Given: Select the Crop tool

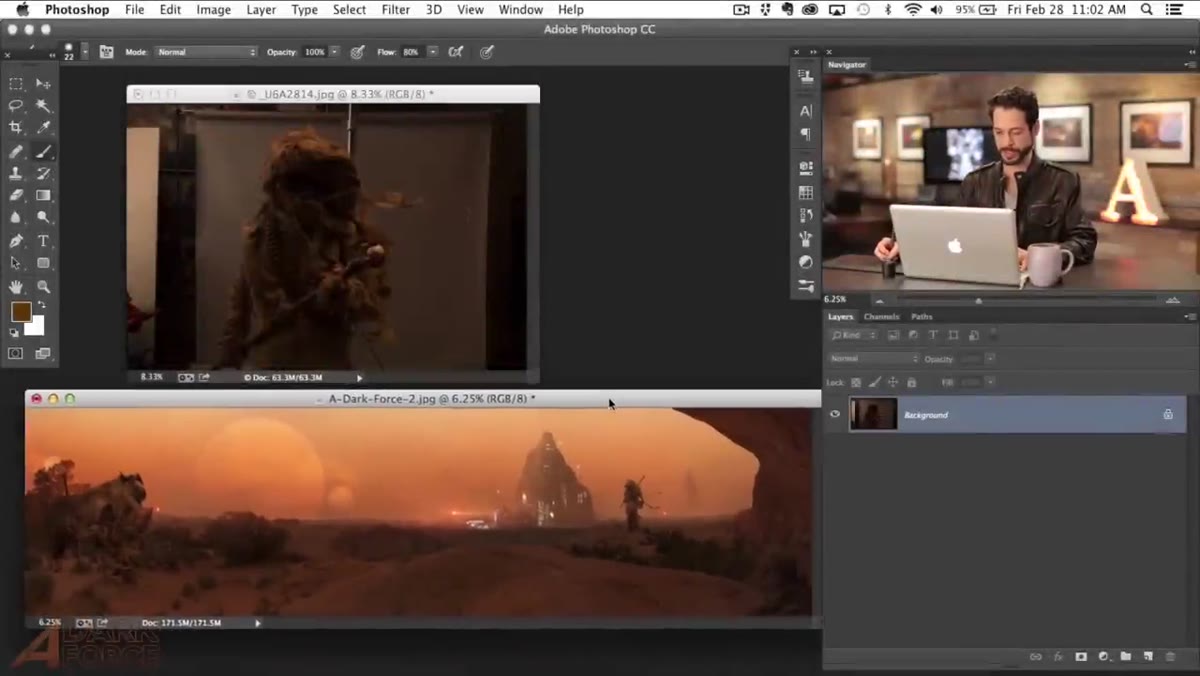Looking at the screenshot, I should pos(16,128).
